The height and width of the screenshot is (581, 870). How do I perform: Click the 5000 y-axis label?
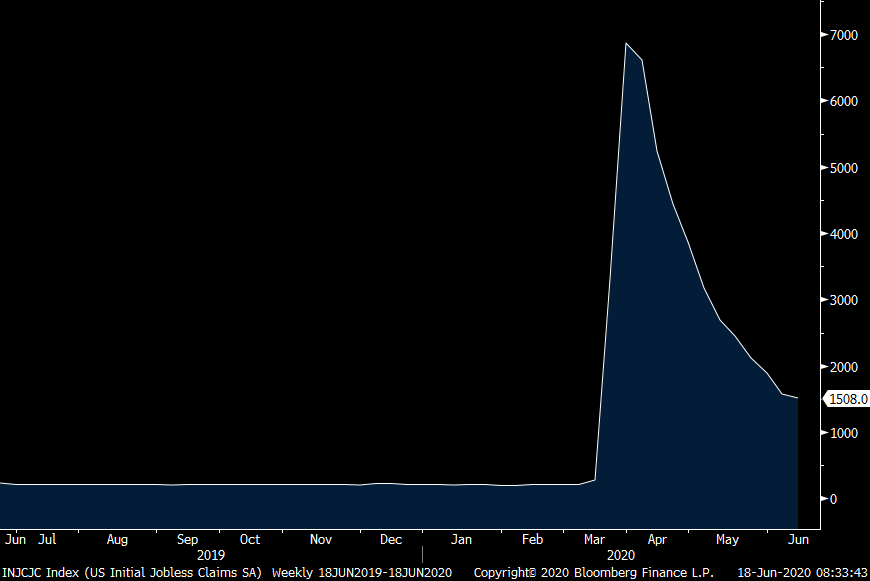click(843, 168)
